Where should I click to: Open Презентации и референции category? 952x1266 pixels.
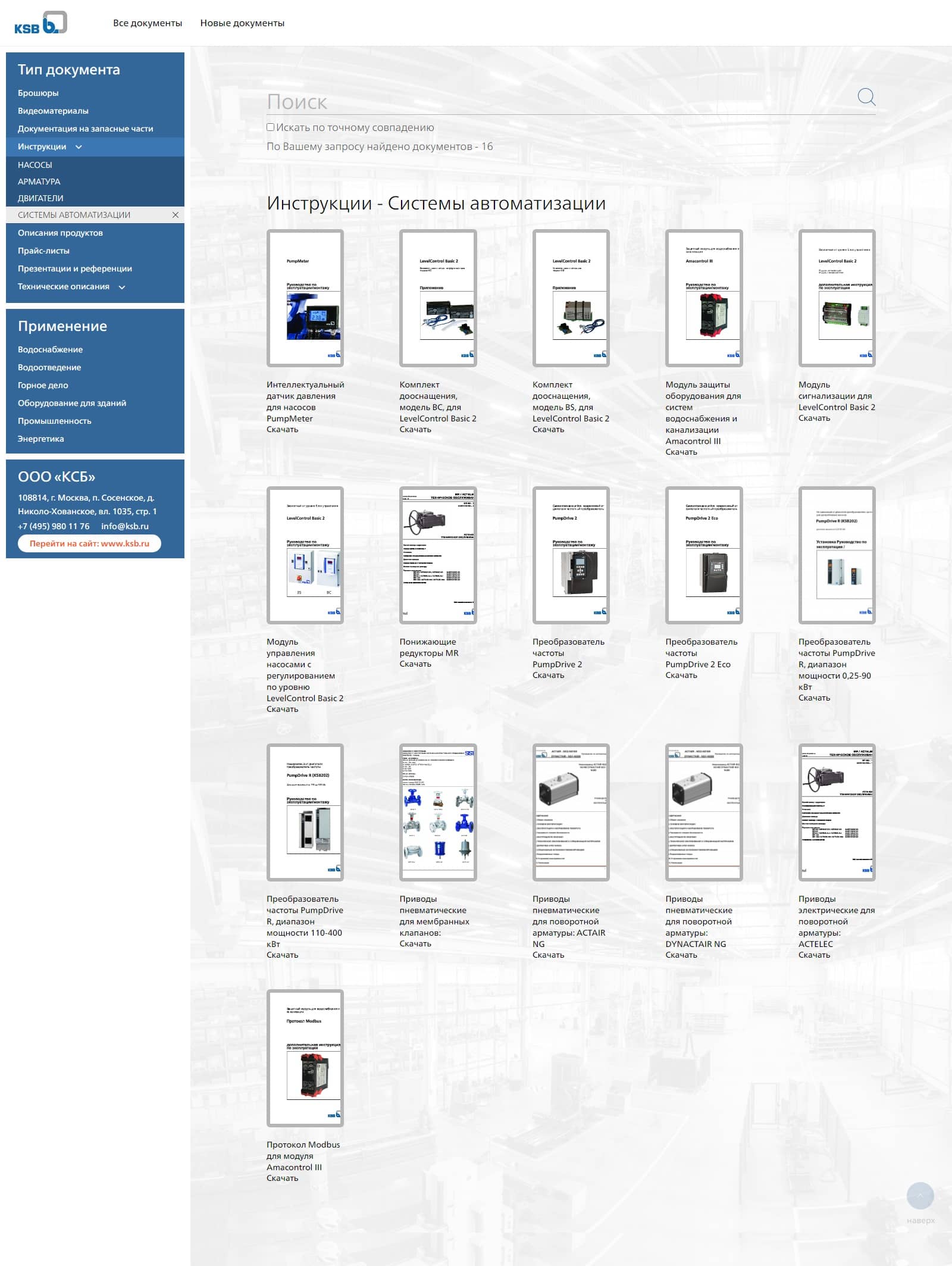(75, 268)
